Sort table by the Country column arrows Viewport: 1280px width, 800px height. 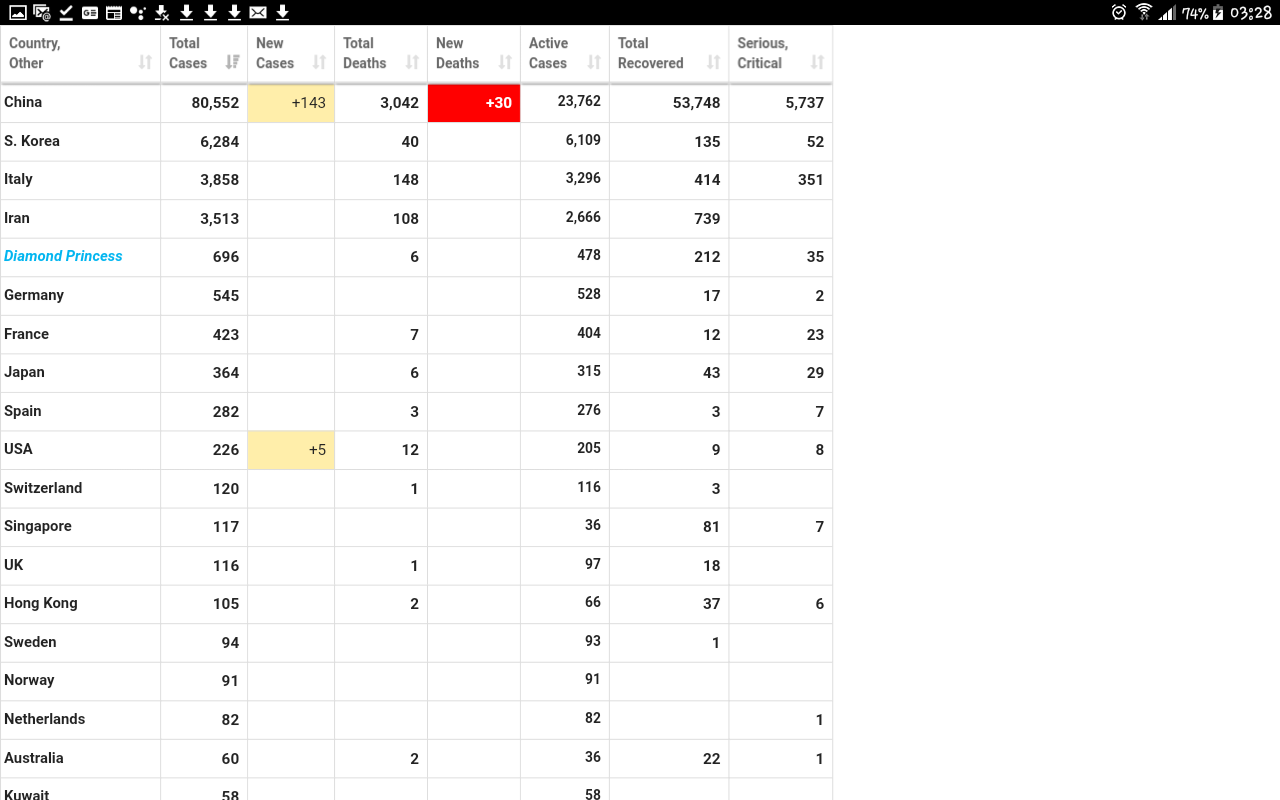145,63
